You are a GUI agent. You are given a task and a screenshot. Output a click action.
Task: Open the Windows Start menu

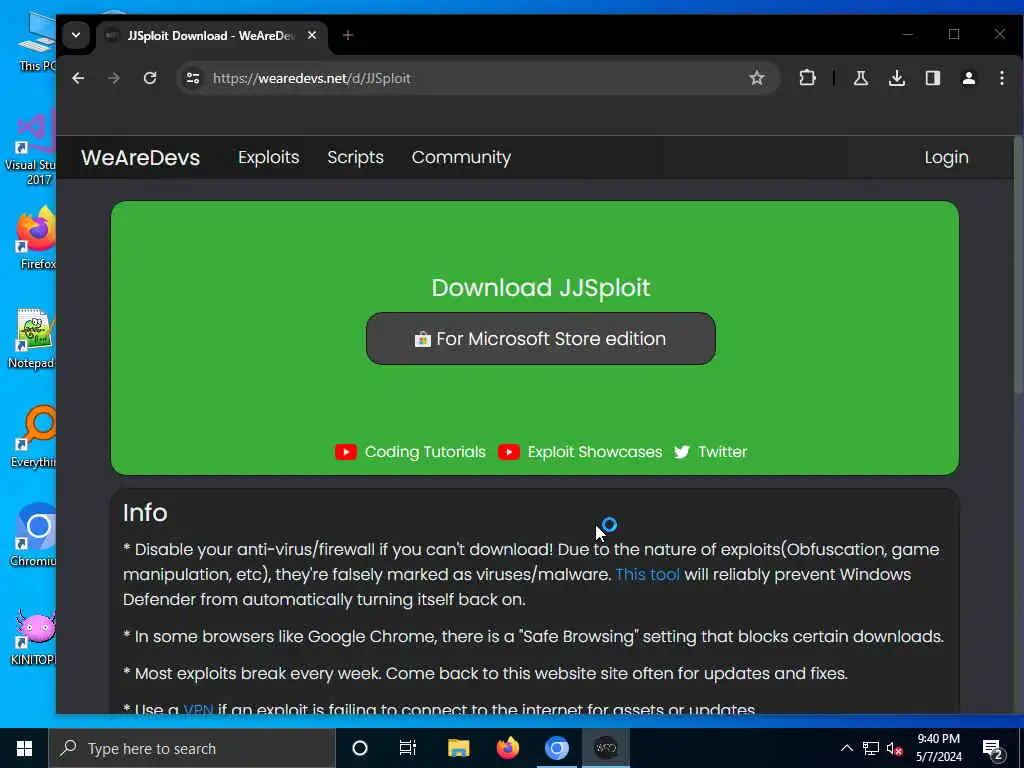coord(24,748)
